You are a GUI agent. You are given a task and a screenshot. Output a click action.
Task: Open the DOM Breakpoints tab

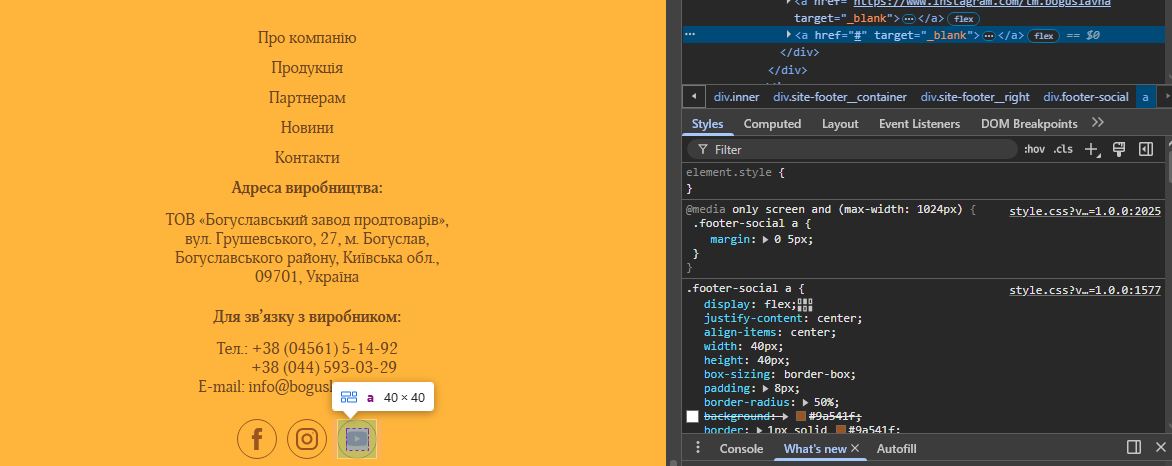point(1029,124)
